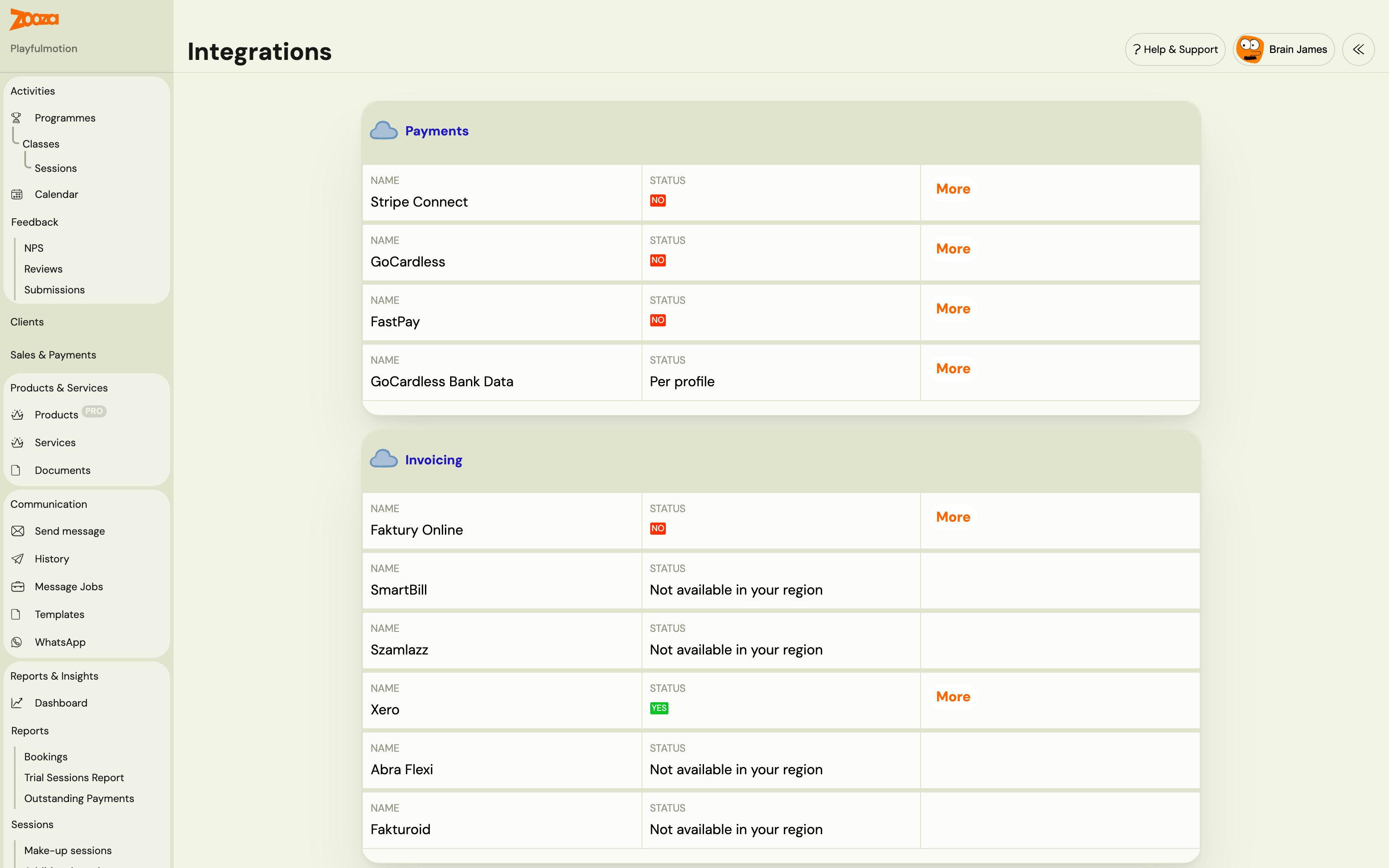Image resolution: width=1389 pixels, height=868 pixels.
Task: Expand the Activities sidebar section
Action: point(33,91)
